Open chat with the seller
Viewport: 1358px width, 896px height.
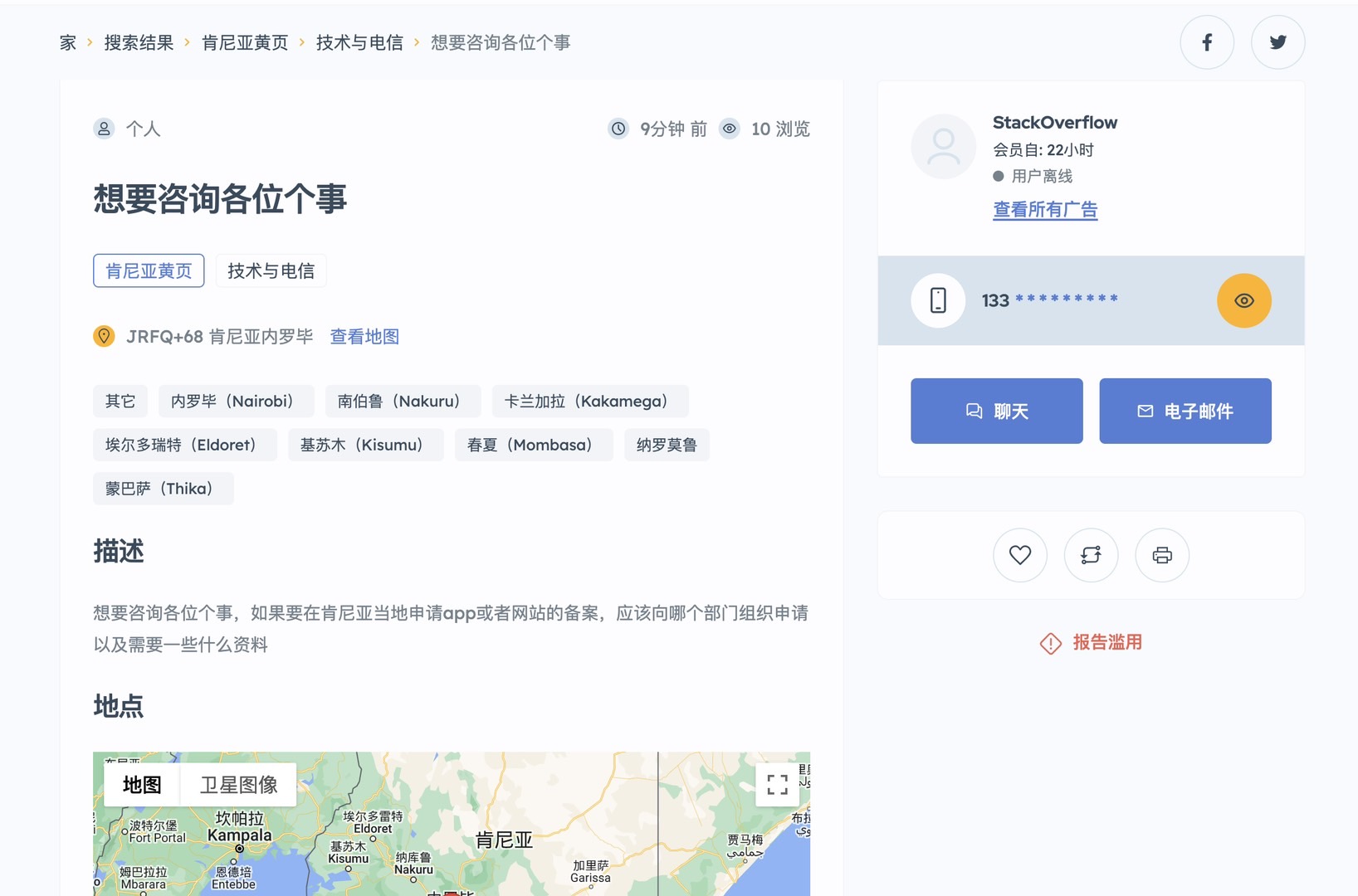coord(996,411)
